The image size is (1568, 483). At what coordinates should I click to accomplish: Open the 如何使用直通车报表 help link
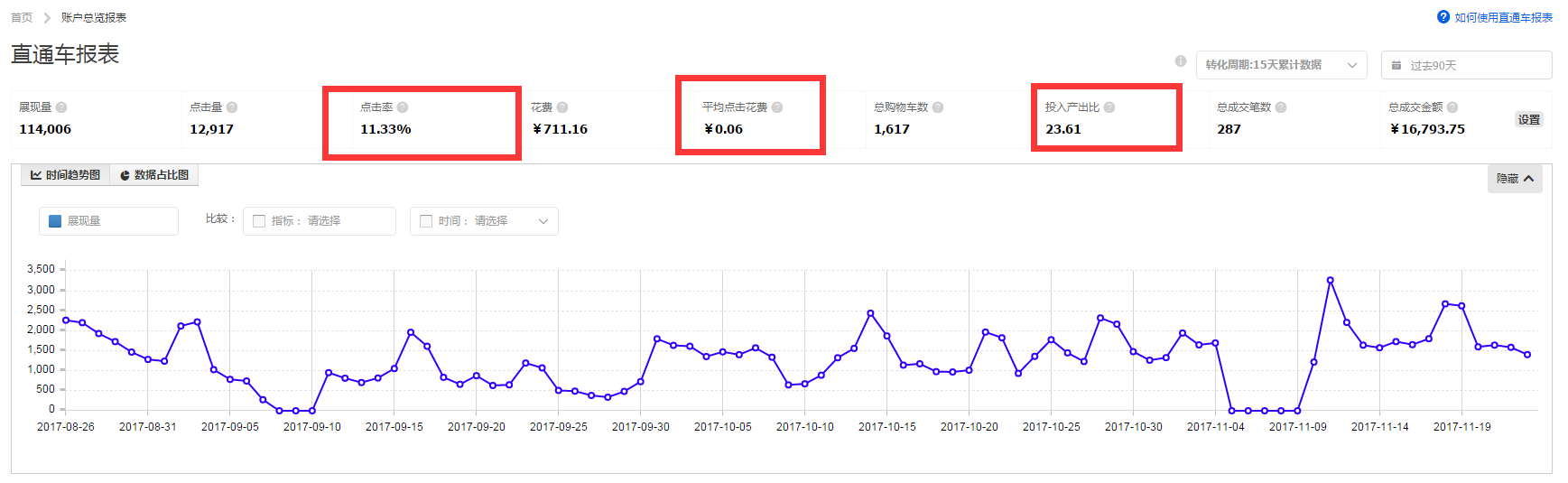[x=1495, y=17]
